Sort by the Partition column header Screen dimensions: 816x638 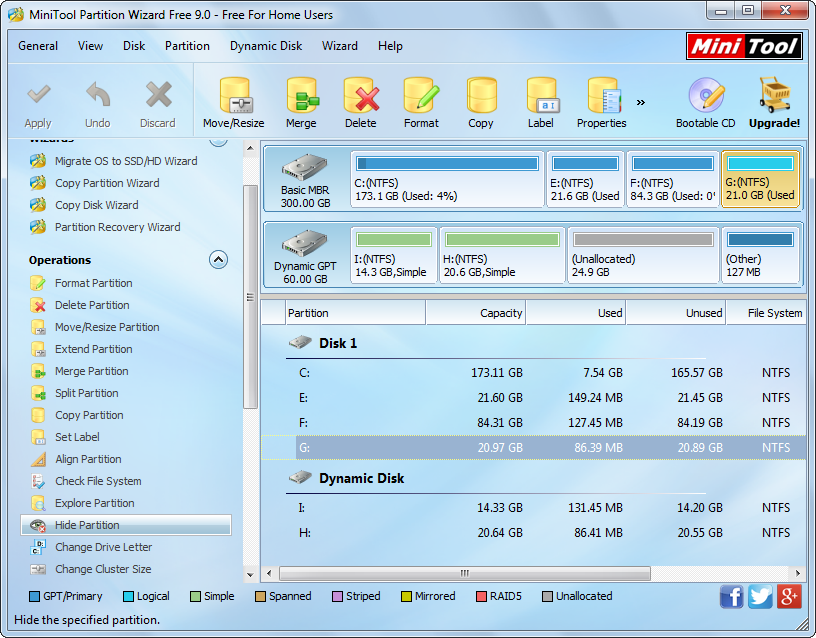click(356, 313)
